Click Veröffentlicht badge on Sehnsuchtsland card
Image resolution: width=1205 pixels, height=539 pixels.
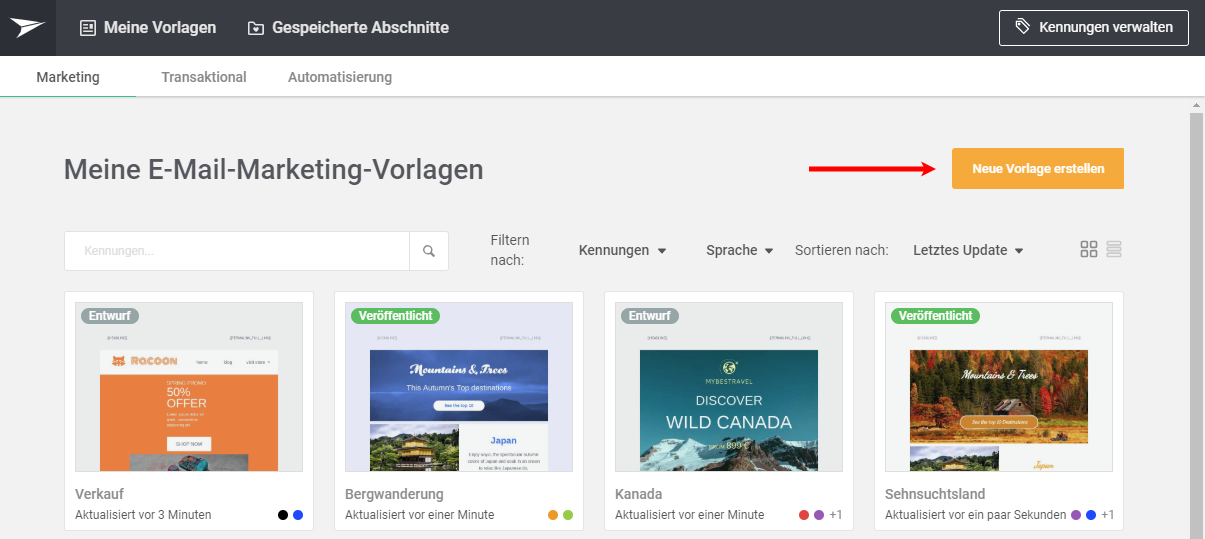tap(936, 316)
